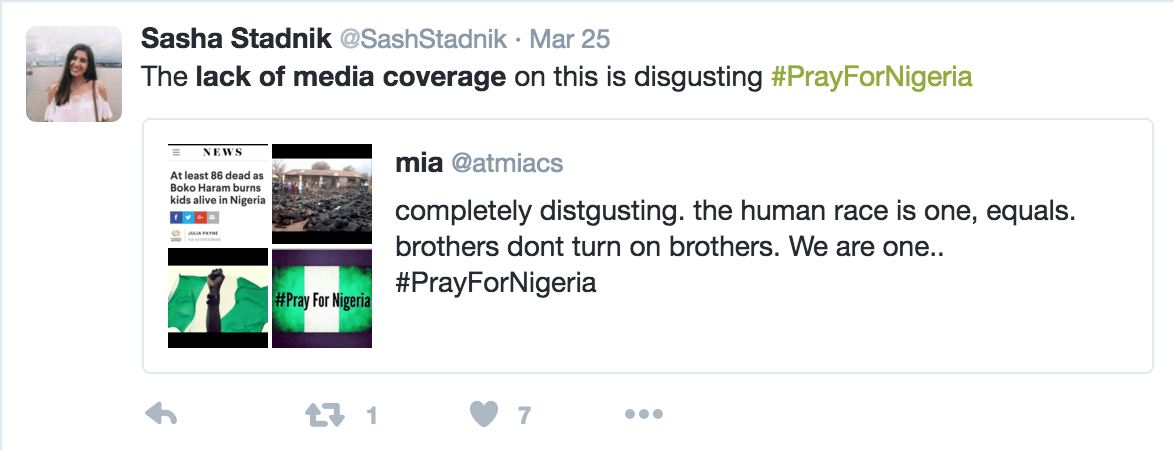
Task: View the burned village photo thumbnail
Action: click(x=322, y=194)
